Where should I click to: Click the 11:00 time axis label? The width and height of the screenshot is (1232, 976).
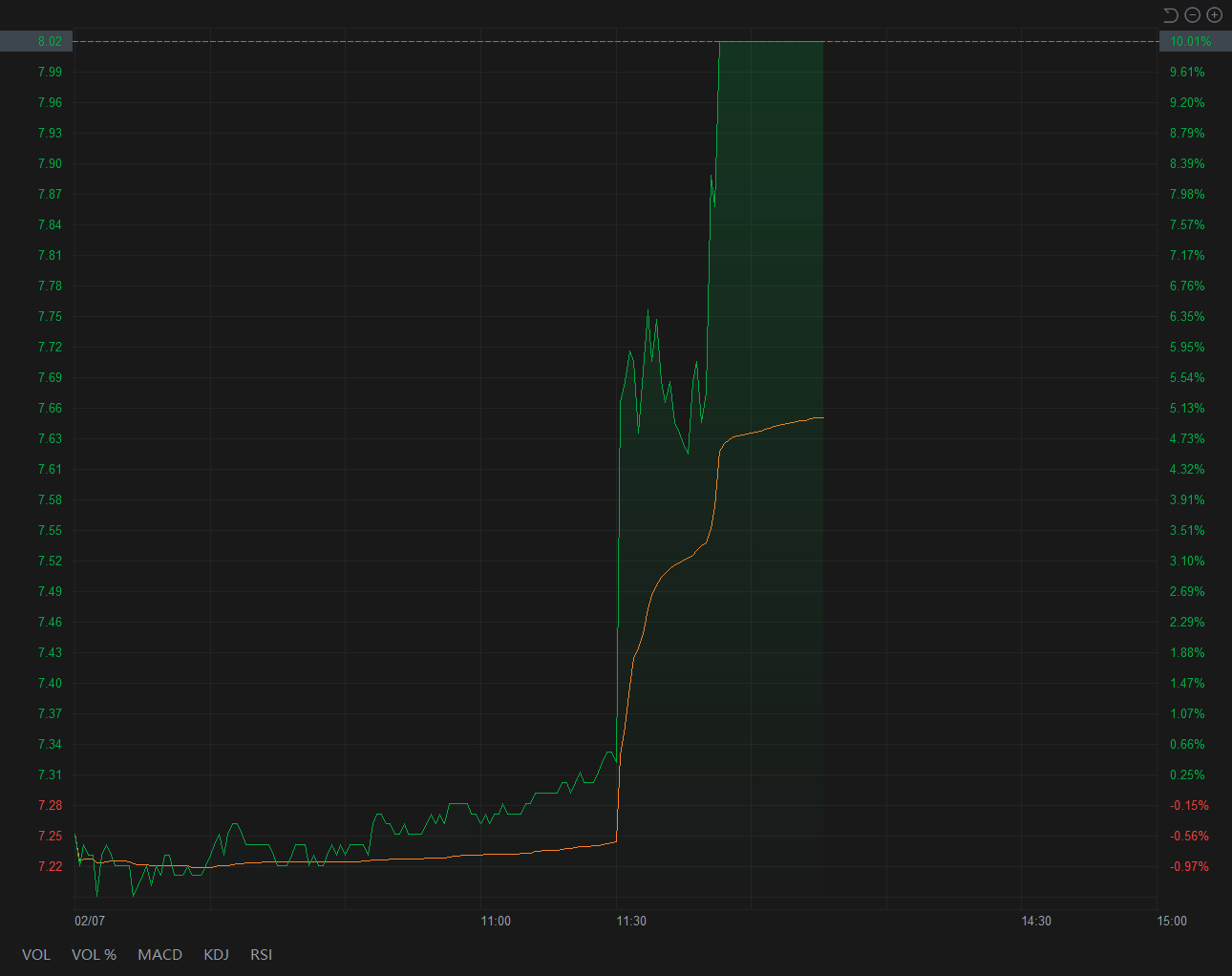(496, 921)
